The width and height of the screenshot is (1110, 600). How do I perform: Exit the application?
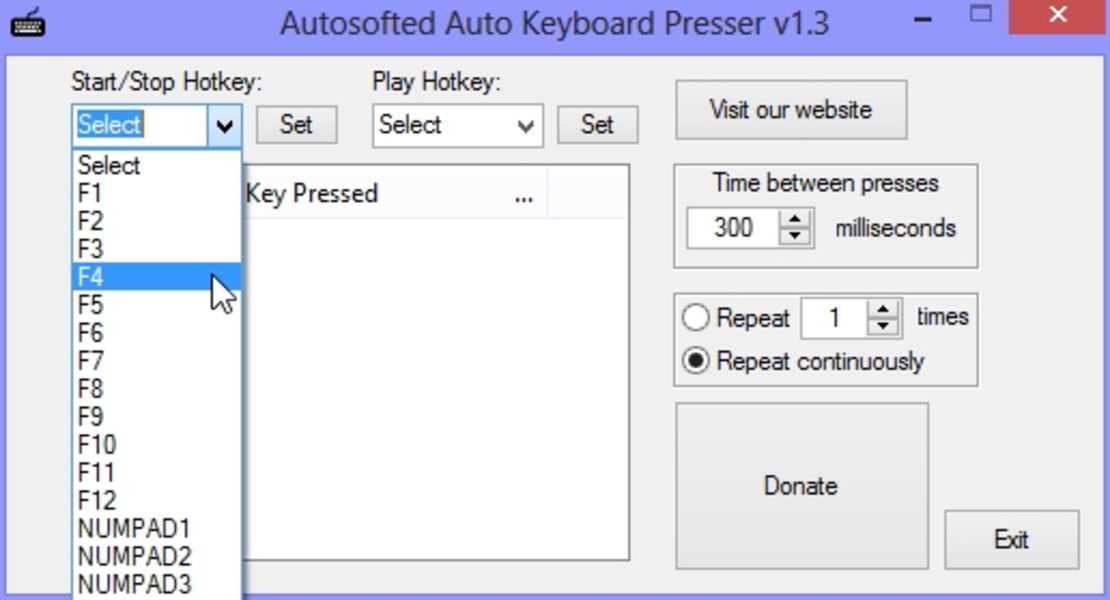(1011, 540)
